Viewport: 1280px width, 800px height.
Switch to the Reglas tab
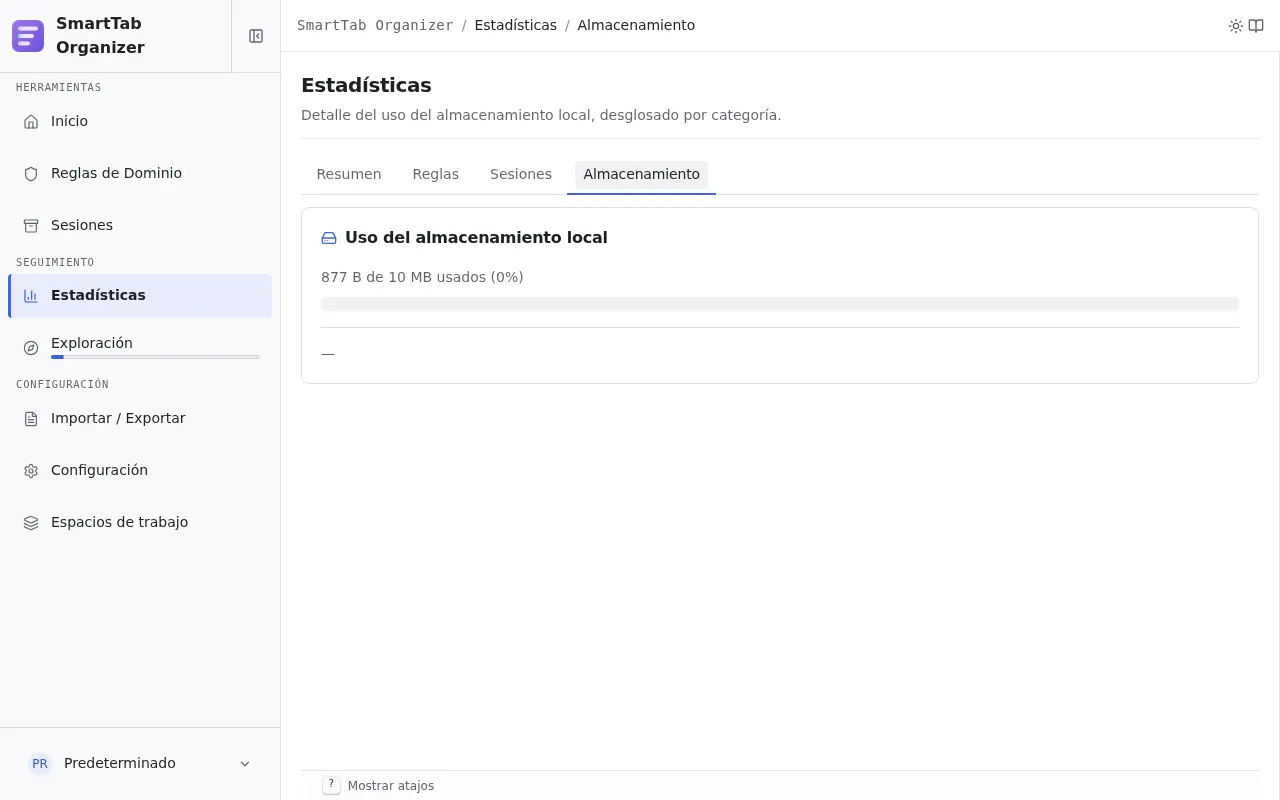[436, 174]
